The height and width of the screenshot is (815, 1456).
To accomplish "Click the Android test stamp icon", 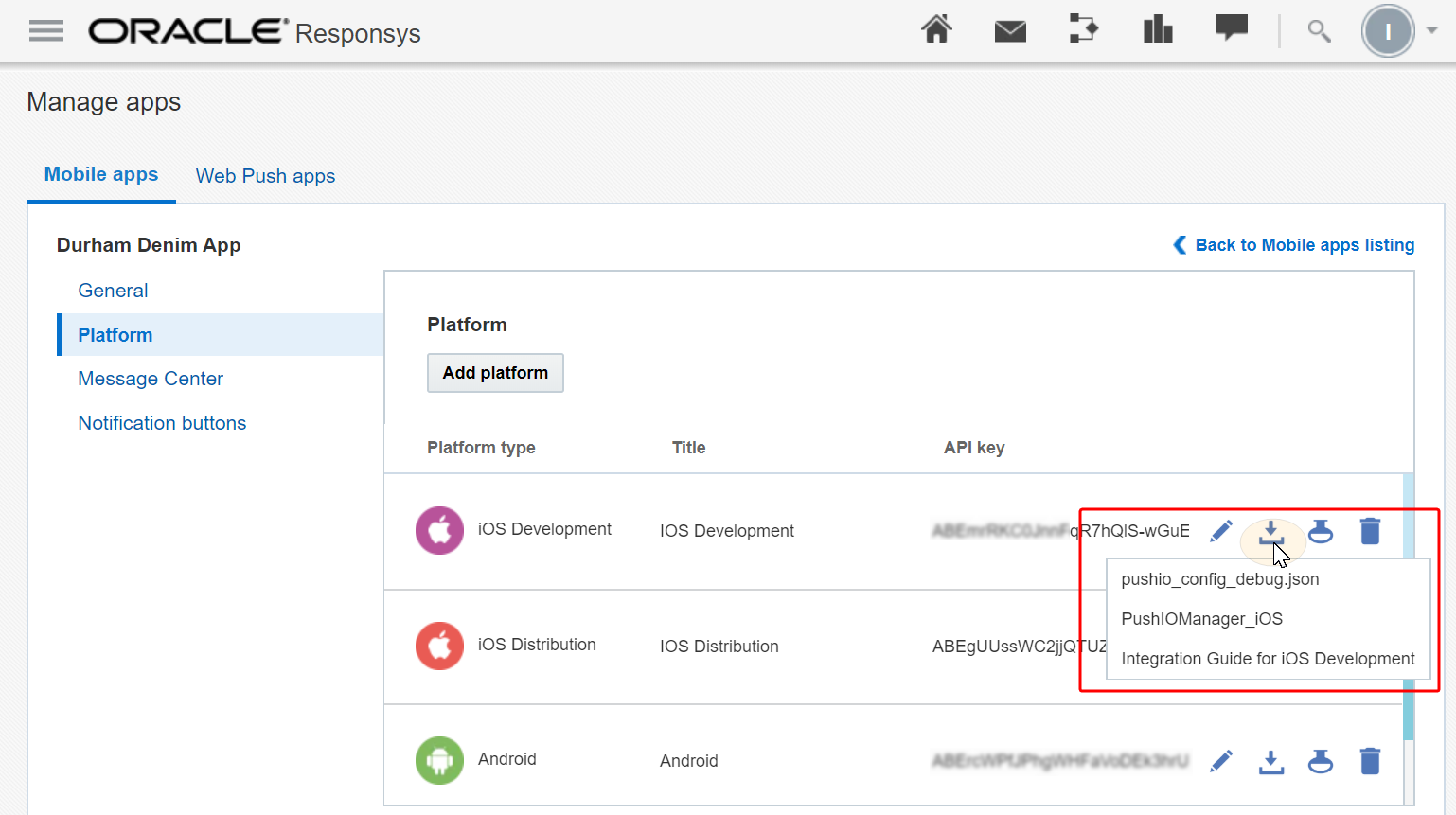I will pyautogui.click(x=1321, y=761).
